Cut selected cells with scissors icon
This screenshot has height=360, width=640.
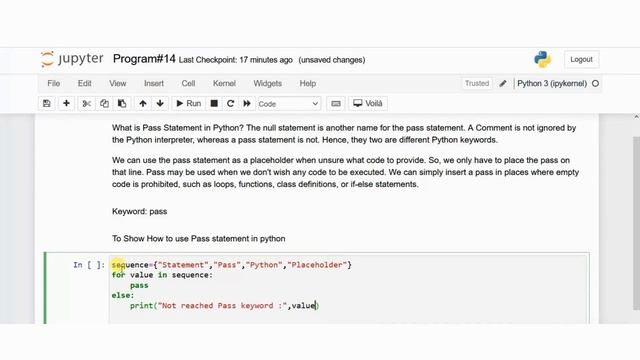pyautogui.click(x=87, y=104)
